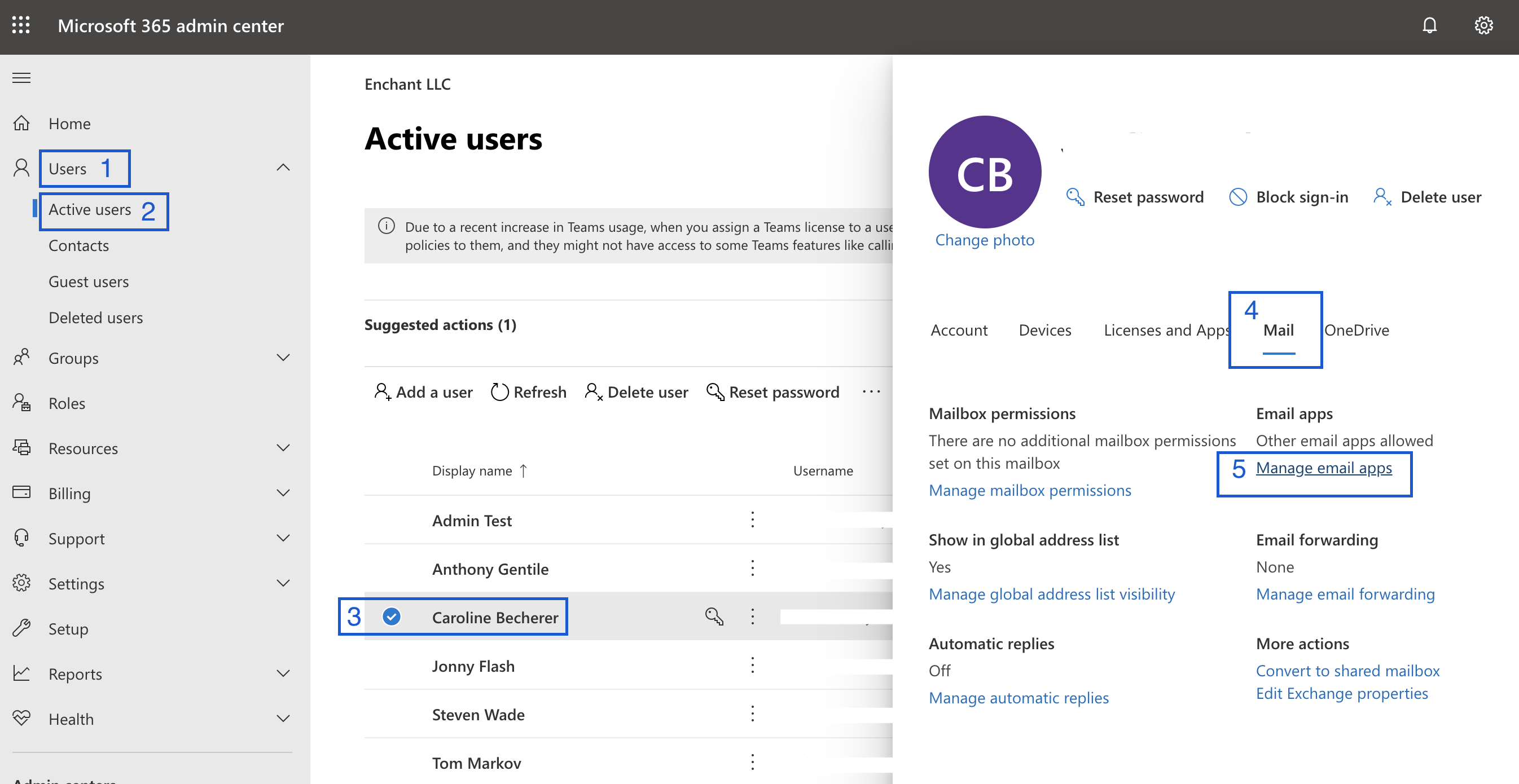Click key icon in Caroline Becherer row
The image size is (1519, 784).
tap(714, 616)
